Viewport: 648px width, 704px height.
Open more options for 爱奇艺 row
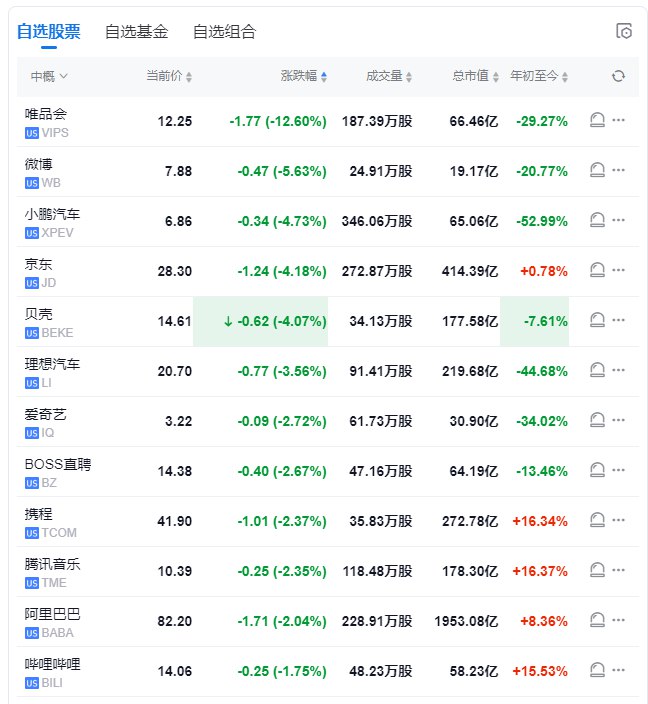(x=618, y=420)
